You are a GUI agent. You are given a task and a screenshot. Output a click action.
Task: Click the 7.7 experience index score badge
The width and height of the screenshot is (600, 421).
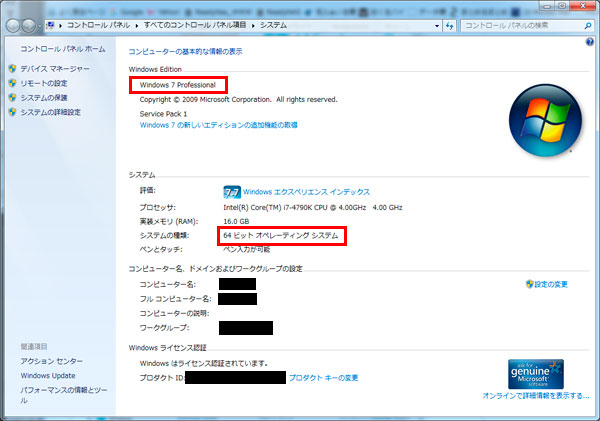(x=232, y=192)
